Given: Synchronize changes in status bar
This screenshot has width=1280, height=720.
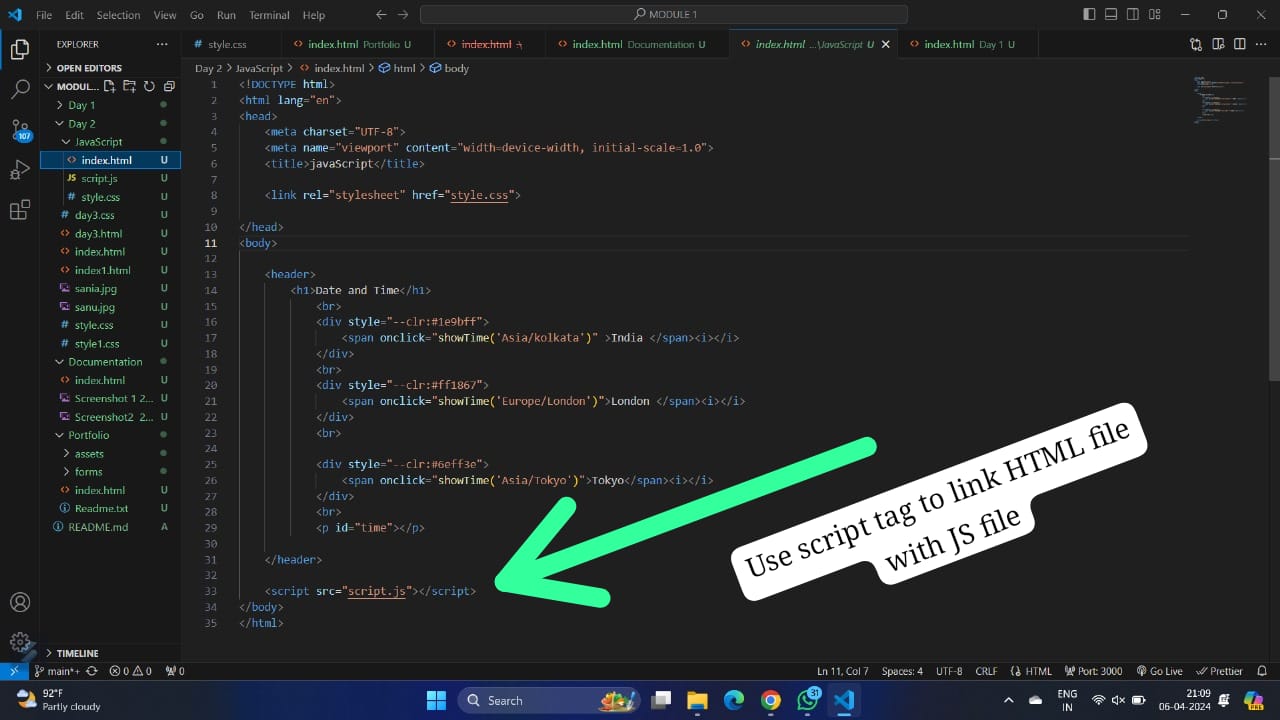Looking at the screenshot, I should pyautogui.click(x=92, y=671).
